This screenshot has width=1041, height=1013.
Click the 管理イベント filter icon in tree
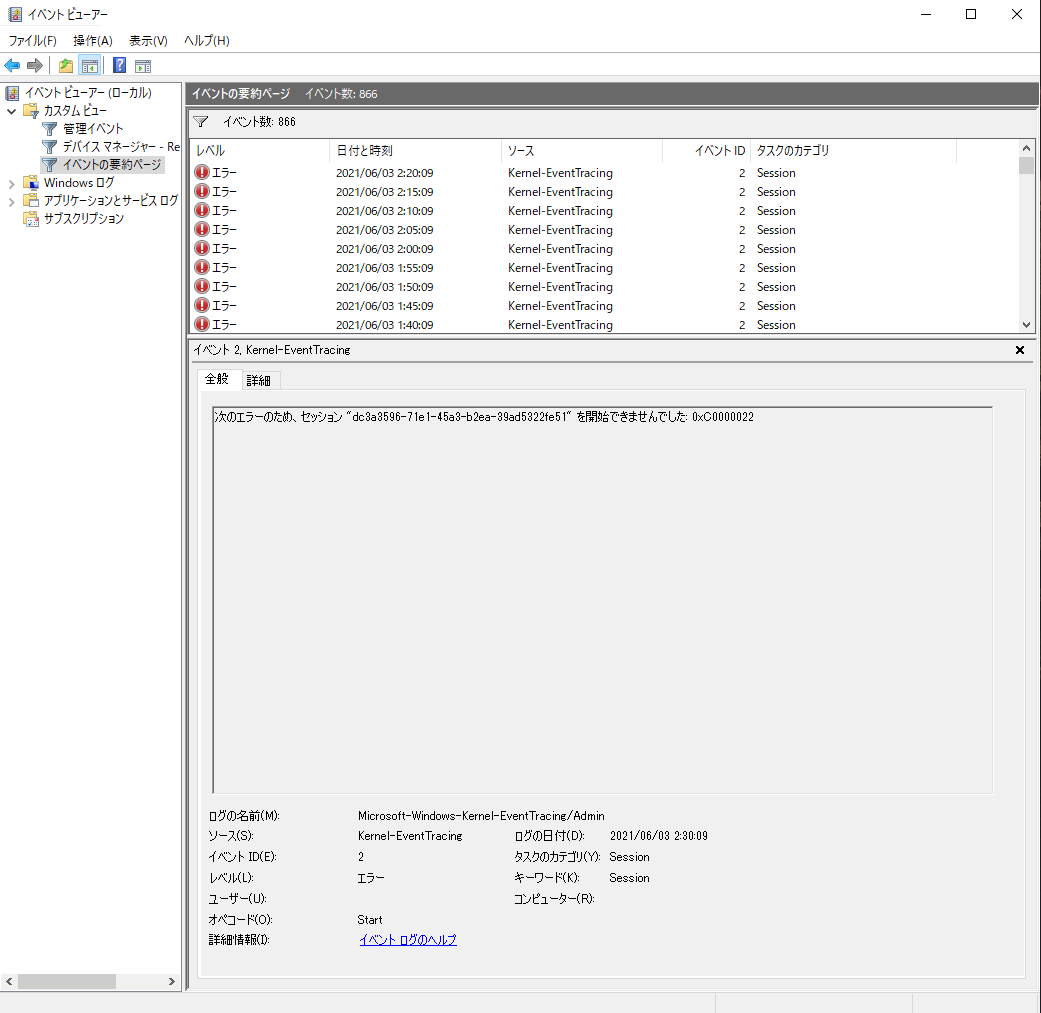click(x=50, y=128)
